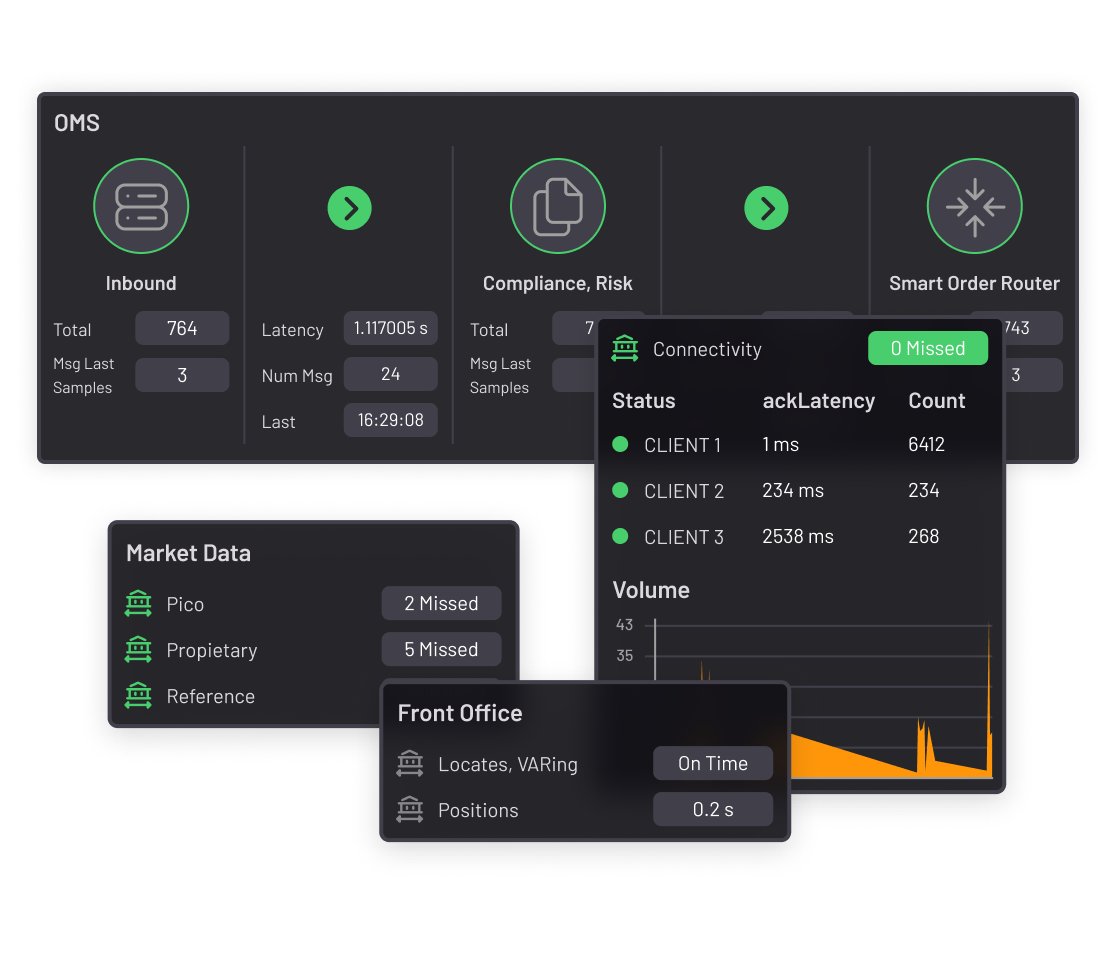This screenshot has height=960, width=1116.
Task: Click the On Time status badge
Action: click(x=713, y=764)
